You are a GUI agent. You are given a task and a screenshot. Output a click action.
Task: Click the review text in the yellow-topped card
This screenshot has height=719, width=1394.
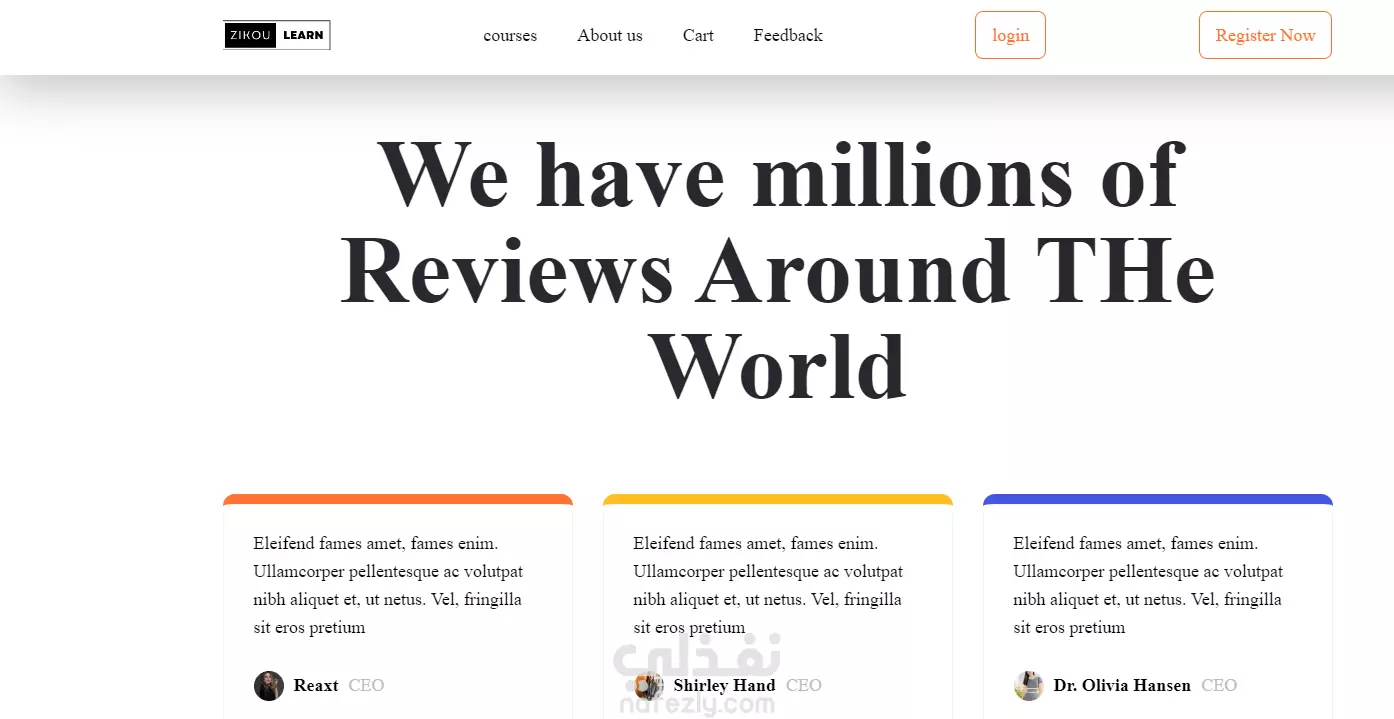tap(768, 586)
